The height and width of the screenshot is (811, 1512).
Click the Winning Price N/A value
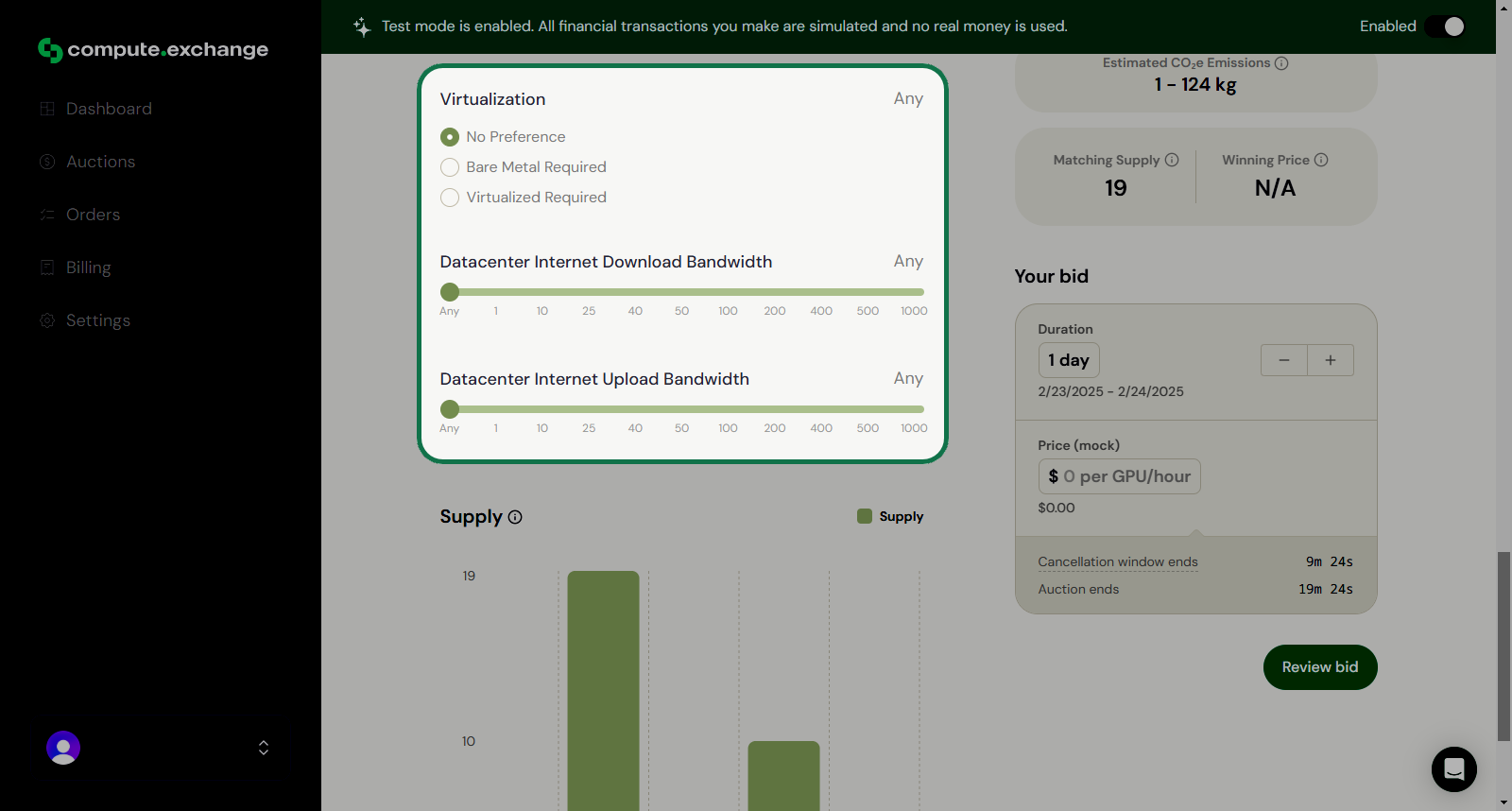[1275, 188]
